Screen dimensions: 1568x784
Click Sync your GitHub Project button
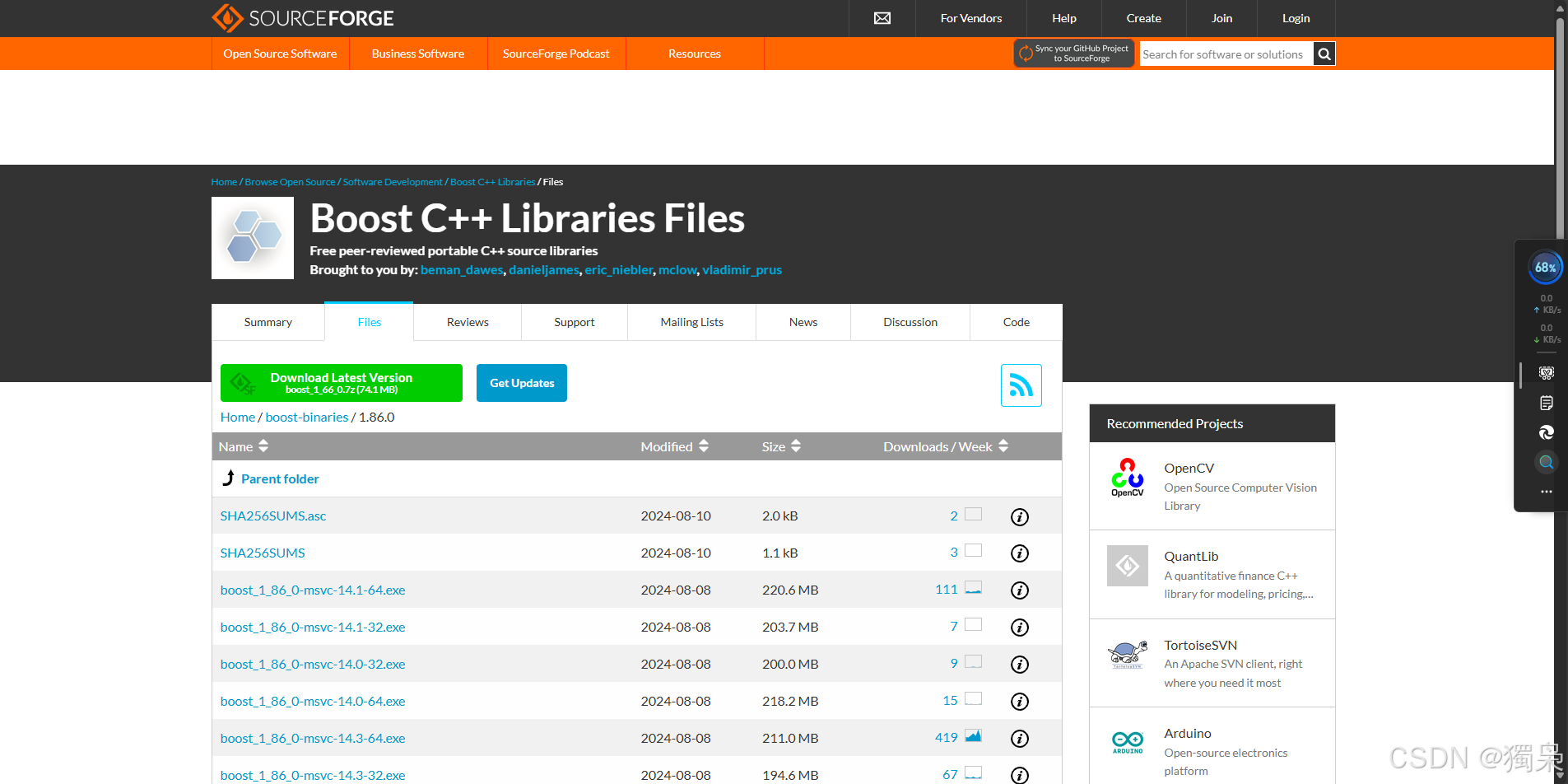pos(1074,54)
